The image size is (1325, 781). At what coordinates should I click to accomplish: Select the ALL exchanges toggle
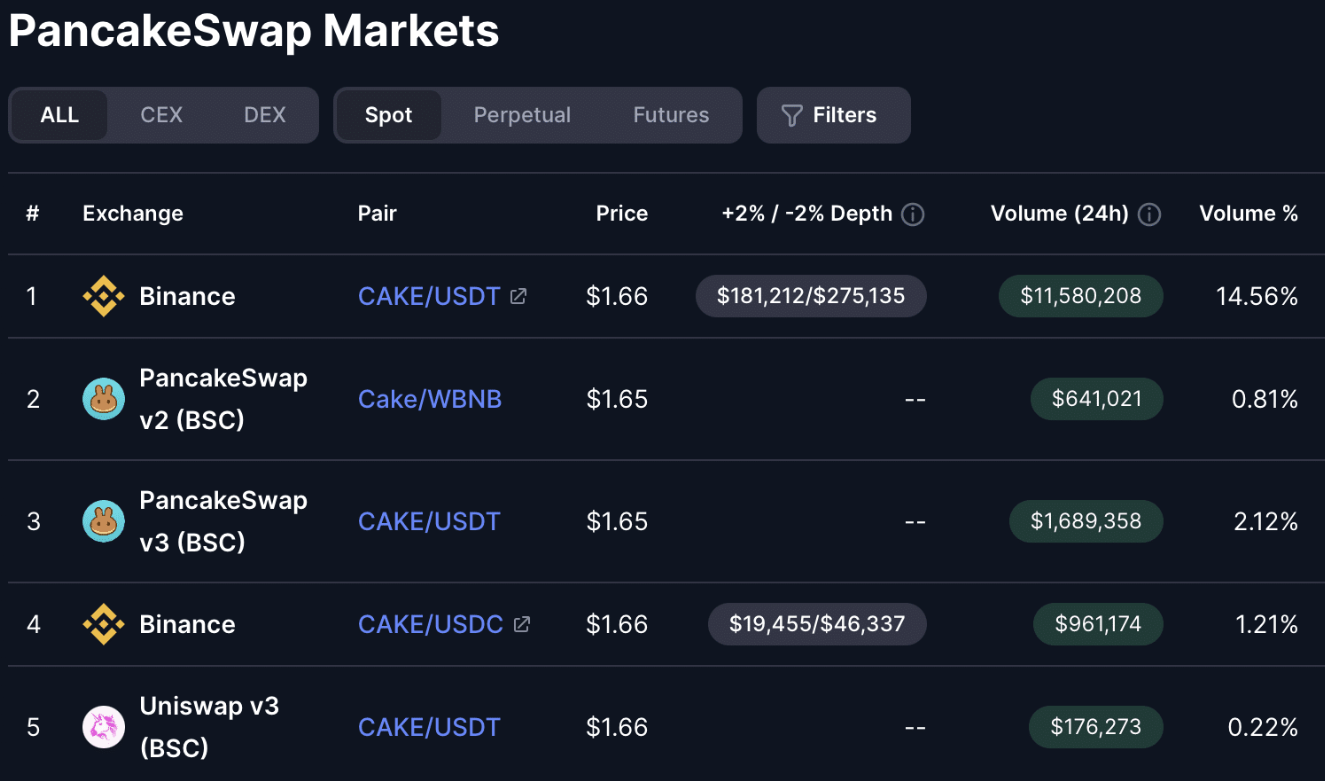coord(60,115)
